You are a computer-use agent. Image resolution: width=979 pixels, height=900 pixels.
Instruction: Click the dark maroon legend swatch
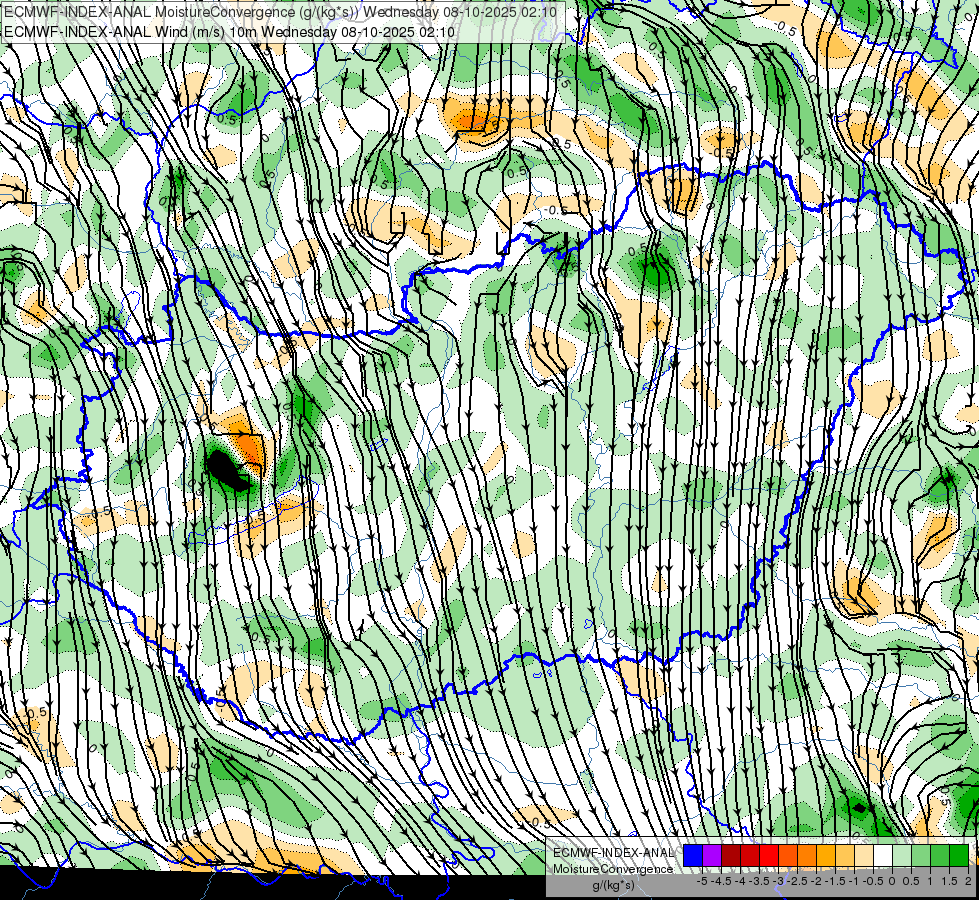731,855
